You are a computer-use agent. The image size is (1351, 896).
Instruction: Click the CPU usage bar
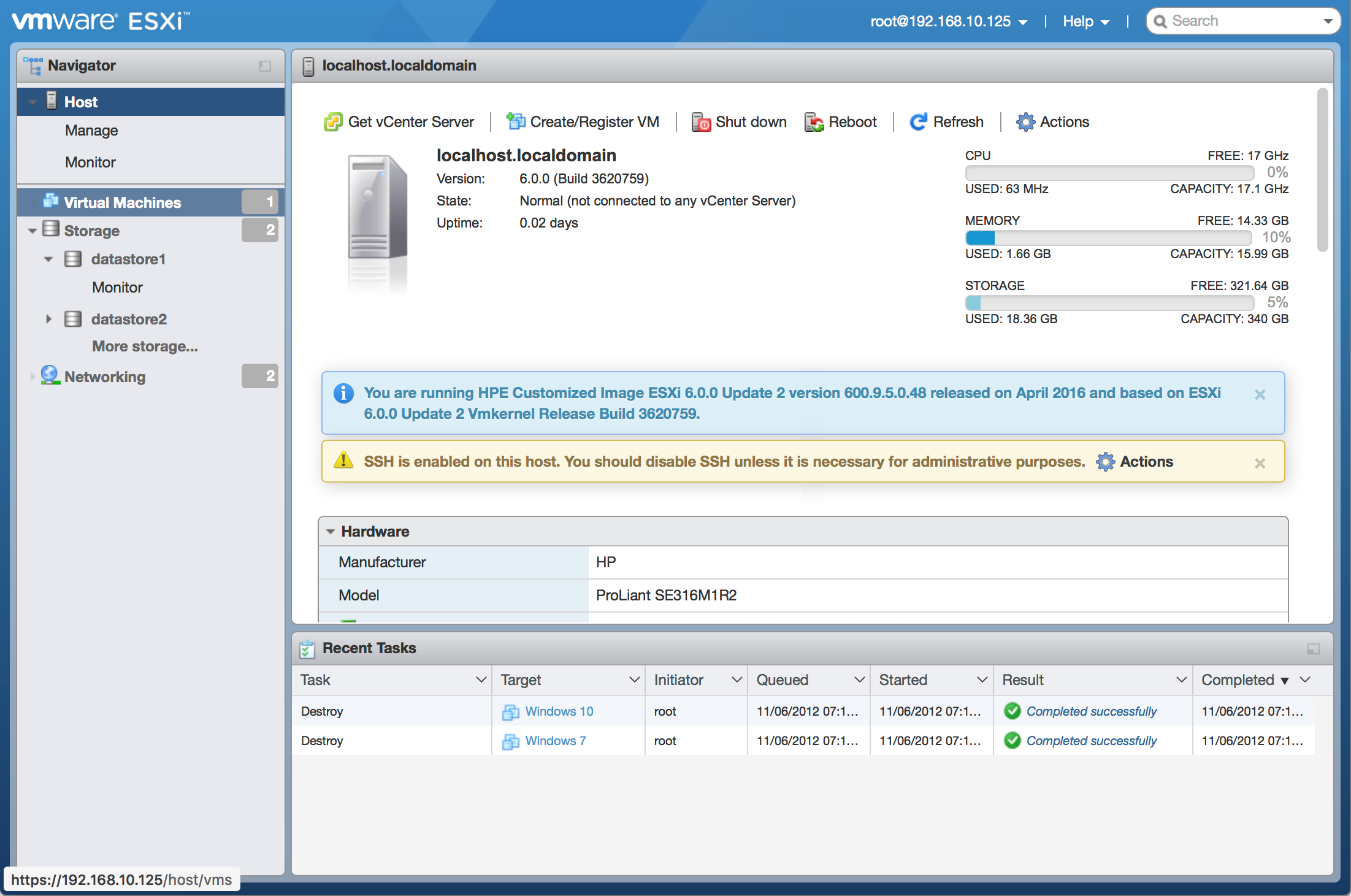pyautogui.click(x=1109, y=172)
